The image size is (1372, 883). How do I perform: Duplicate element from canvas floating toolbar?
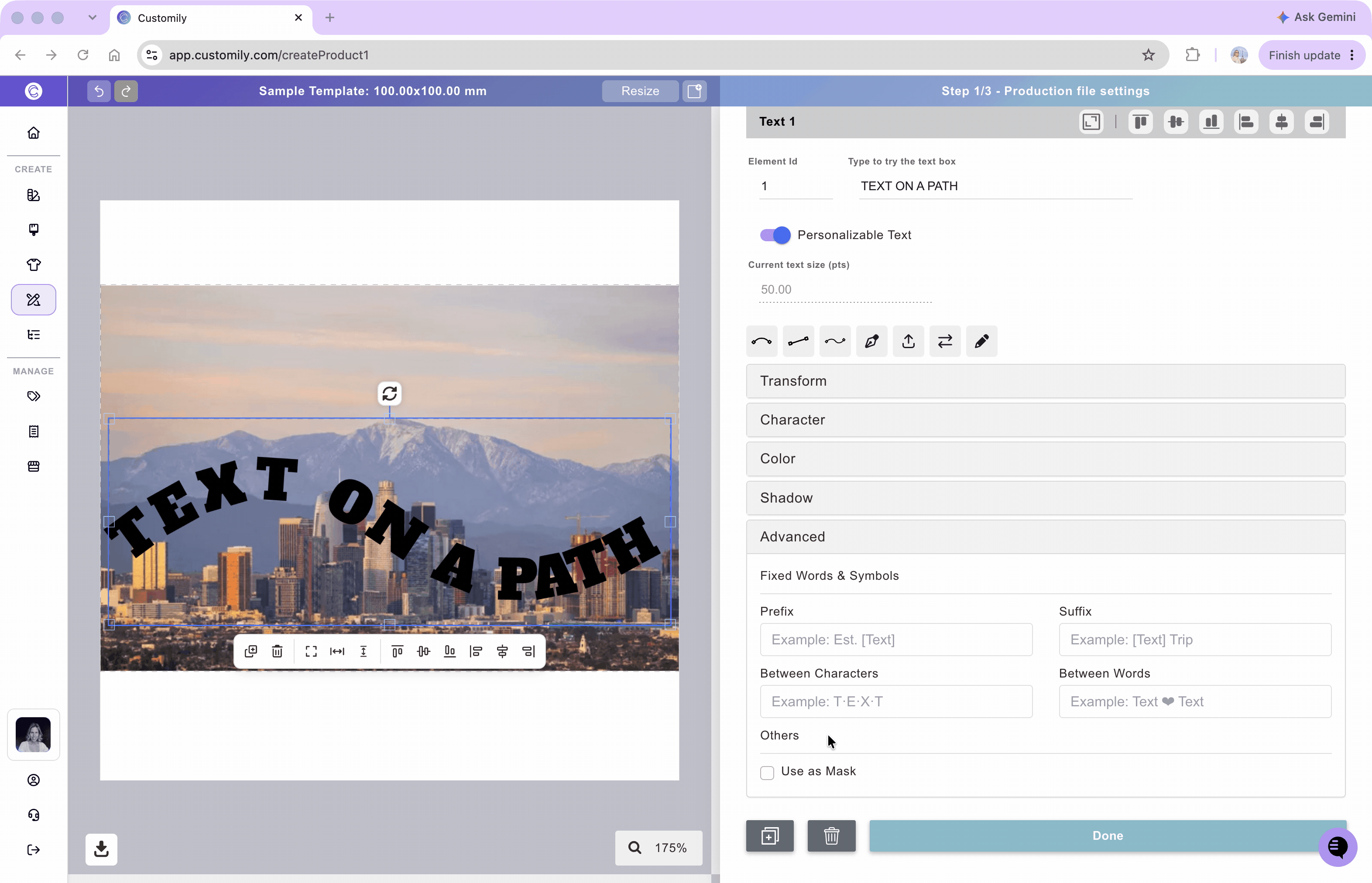(250, 651)
